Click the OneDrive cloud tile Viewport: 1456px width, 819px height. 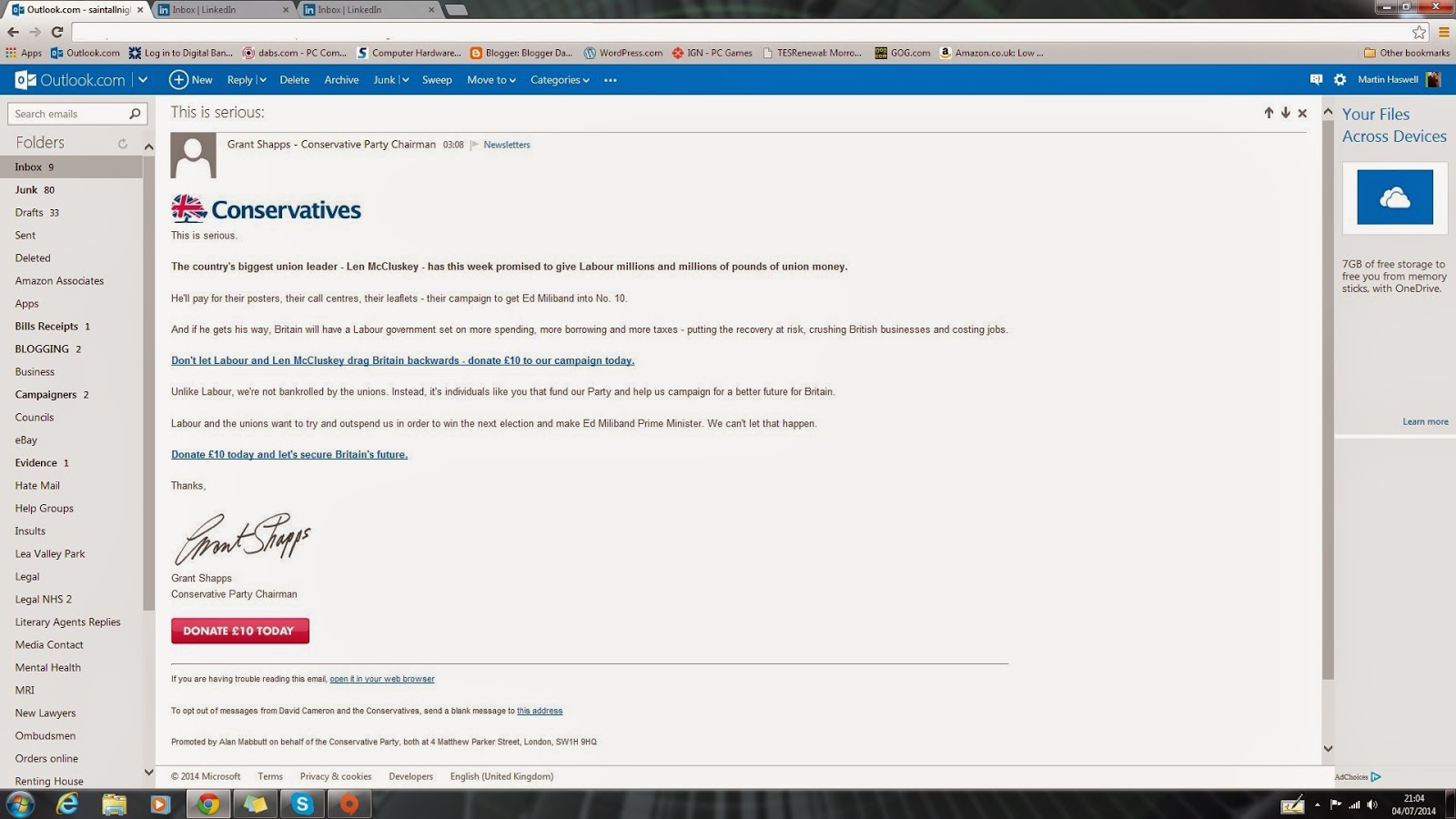click(x=1394, y=197)
